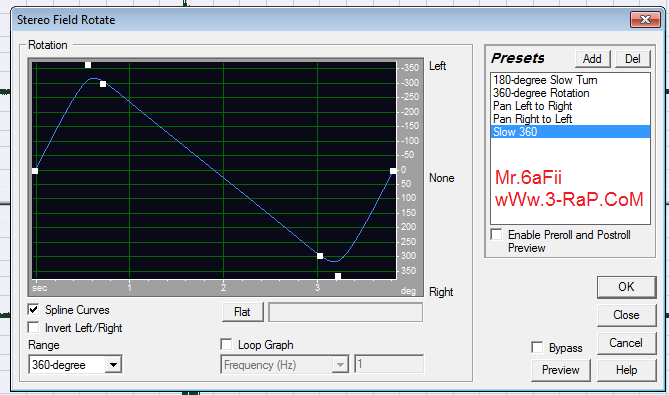Enable Preroll and Postroll Preview

(497, 235)
